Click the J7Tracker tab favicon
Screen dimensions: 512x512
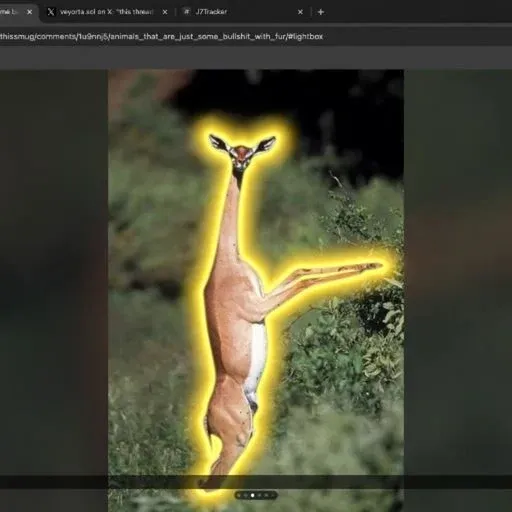(x=187, y=12)
